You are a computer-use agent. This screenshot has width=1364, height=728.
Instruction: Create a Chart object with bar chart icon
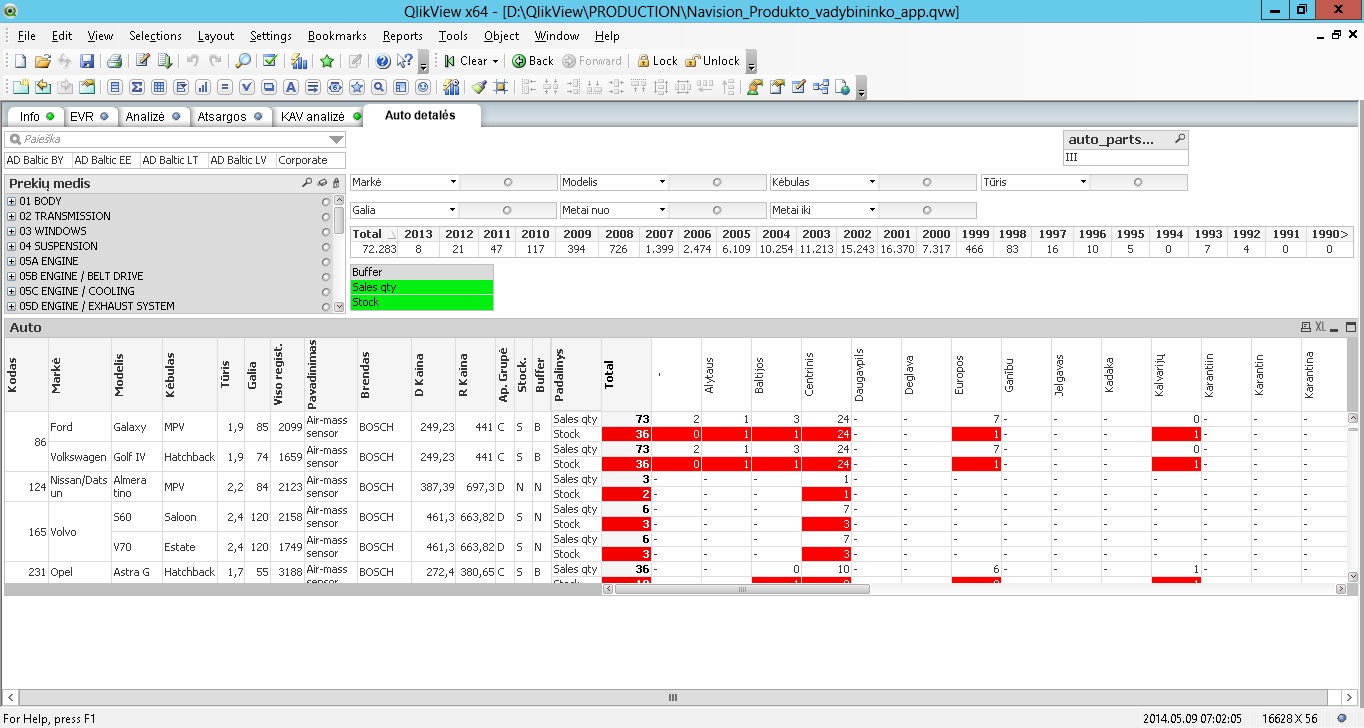(203, 87)
